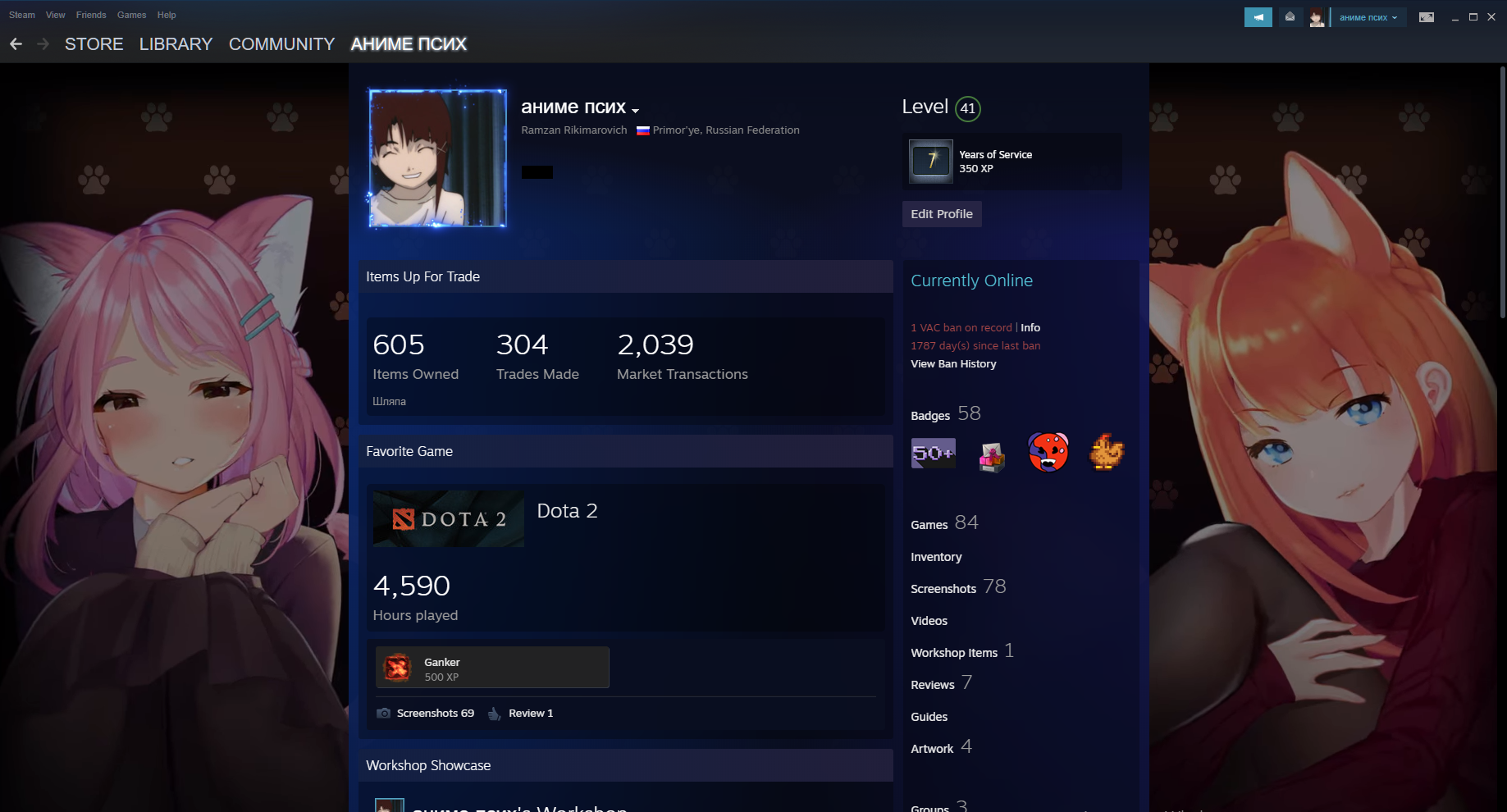
Task: Click the screenshots camera icon
Action: [x=383, y=714]
